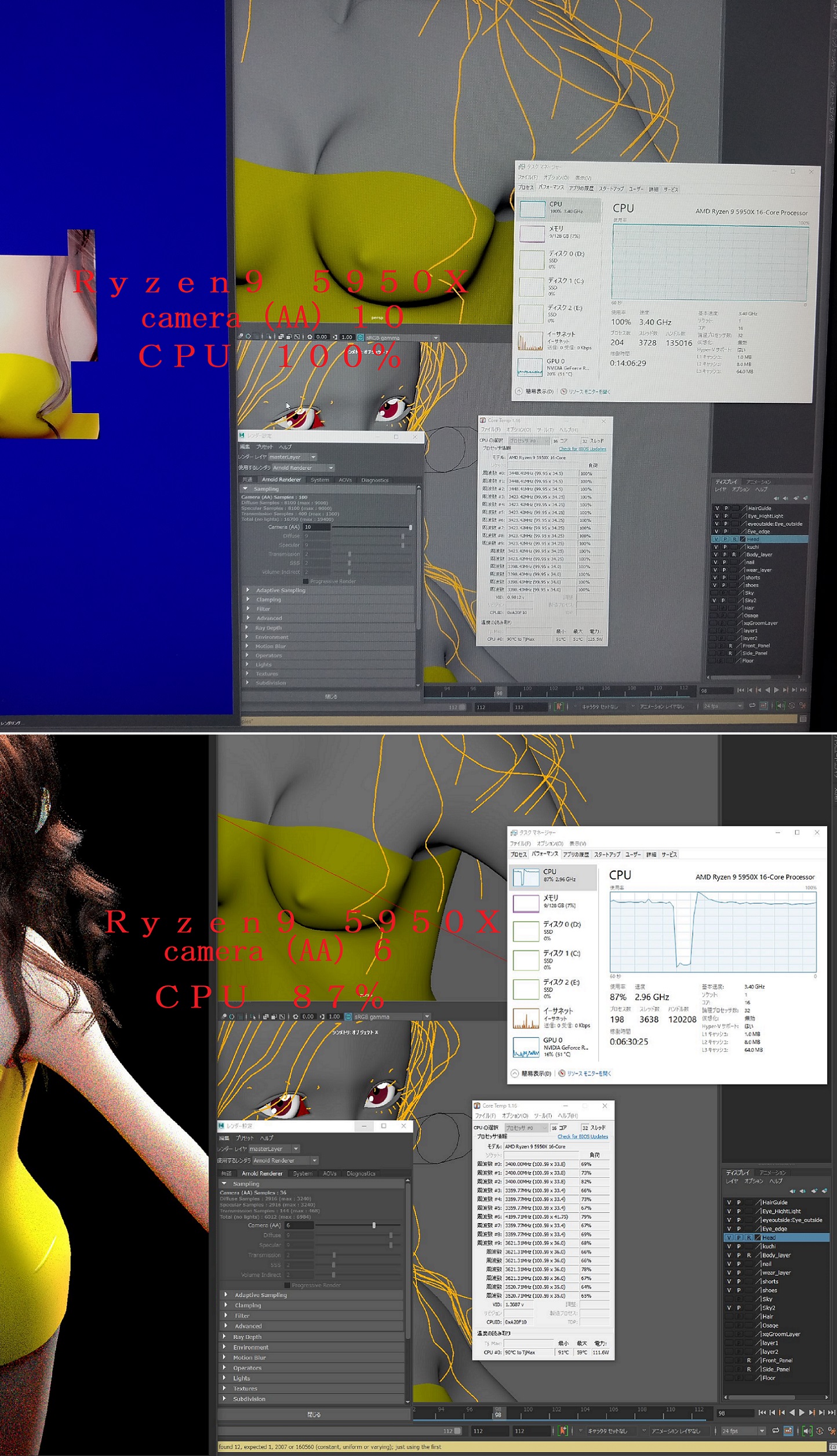Click play forward button in lower screenshot timeline

(802, 1413)
